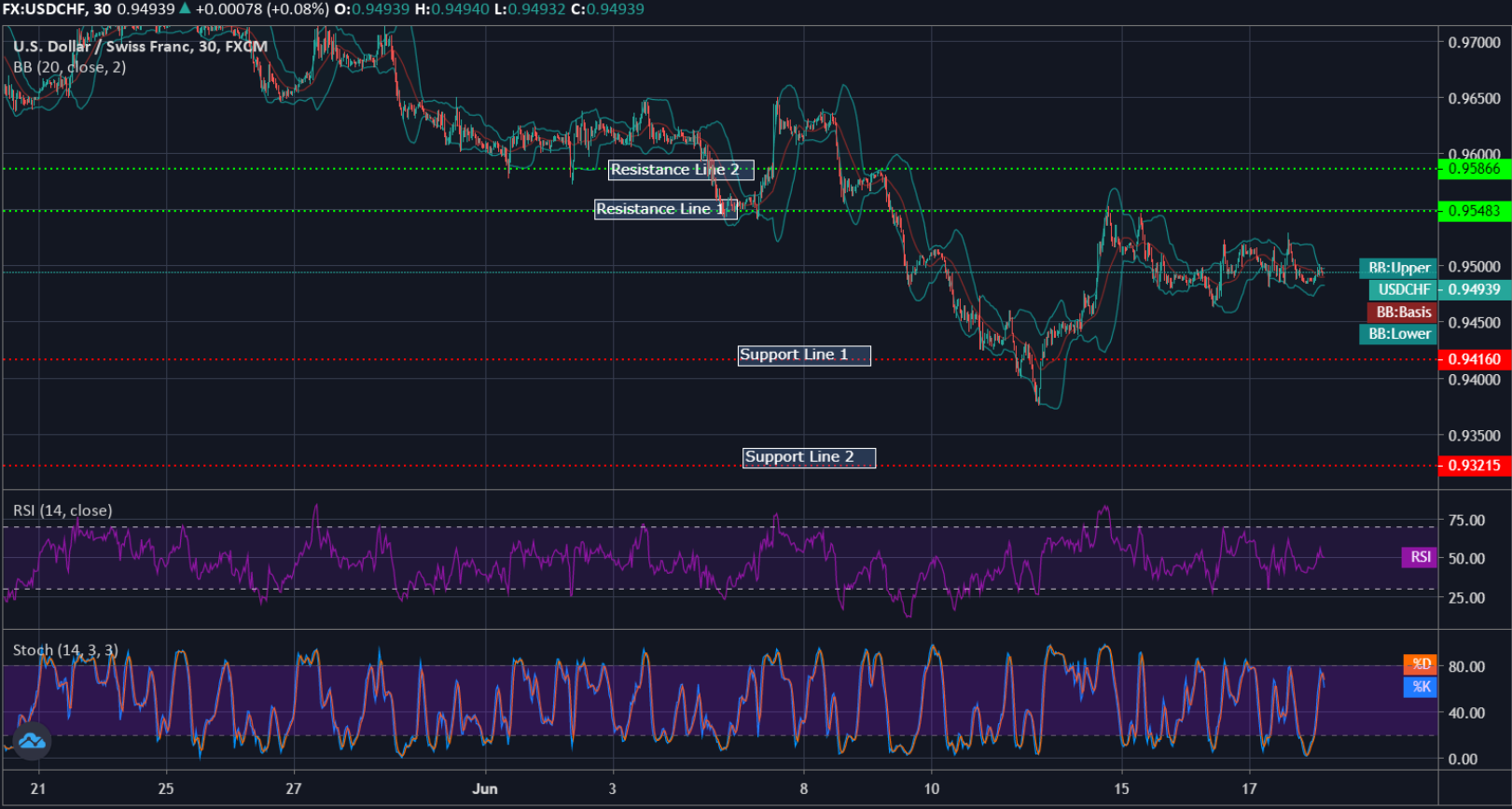
Task: Click the 75.00 RSI scale value
Action: (1466, 520)
